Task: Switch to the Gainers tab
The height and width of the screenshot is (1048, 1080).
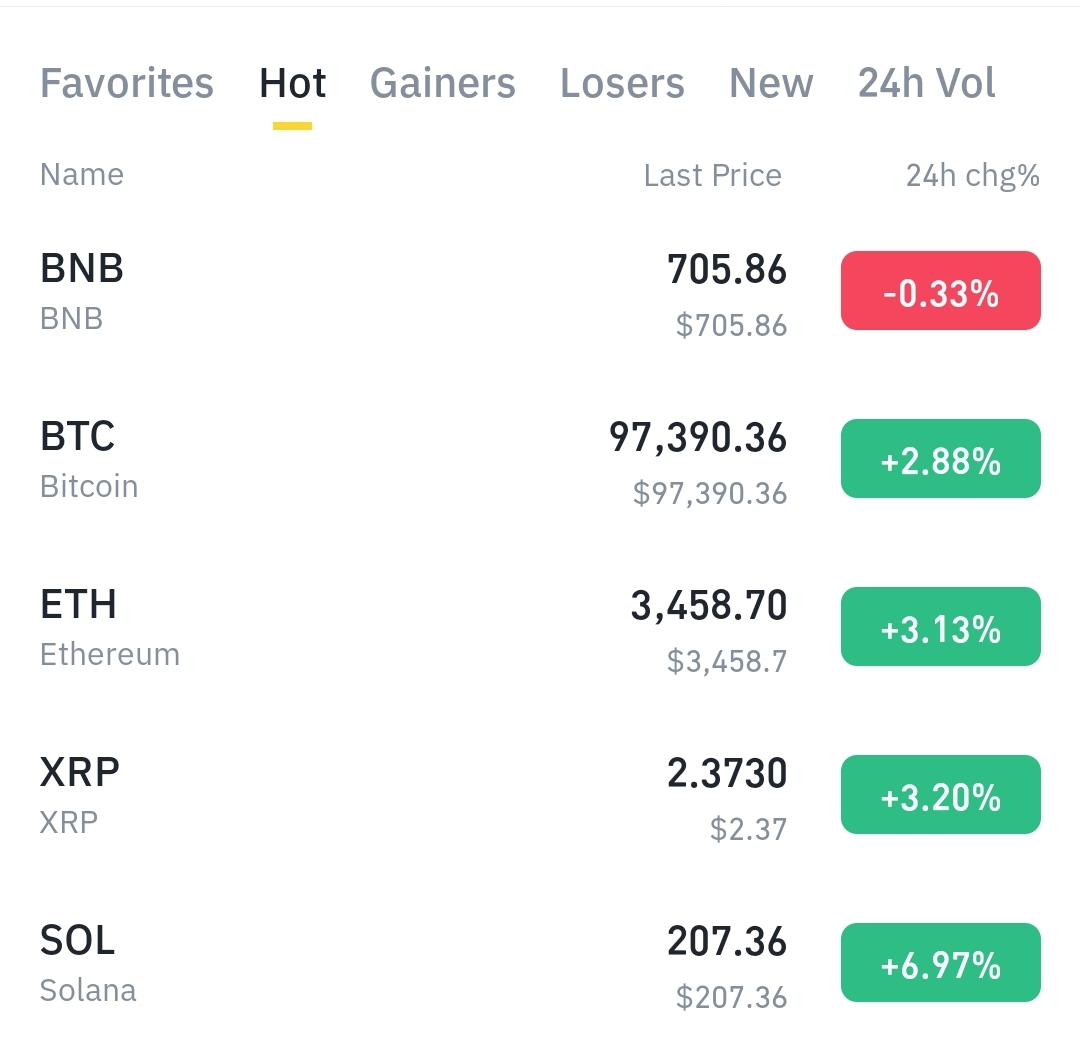Action: click(x=442, y=84)
